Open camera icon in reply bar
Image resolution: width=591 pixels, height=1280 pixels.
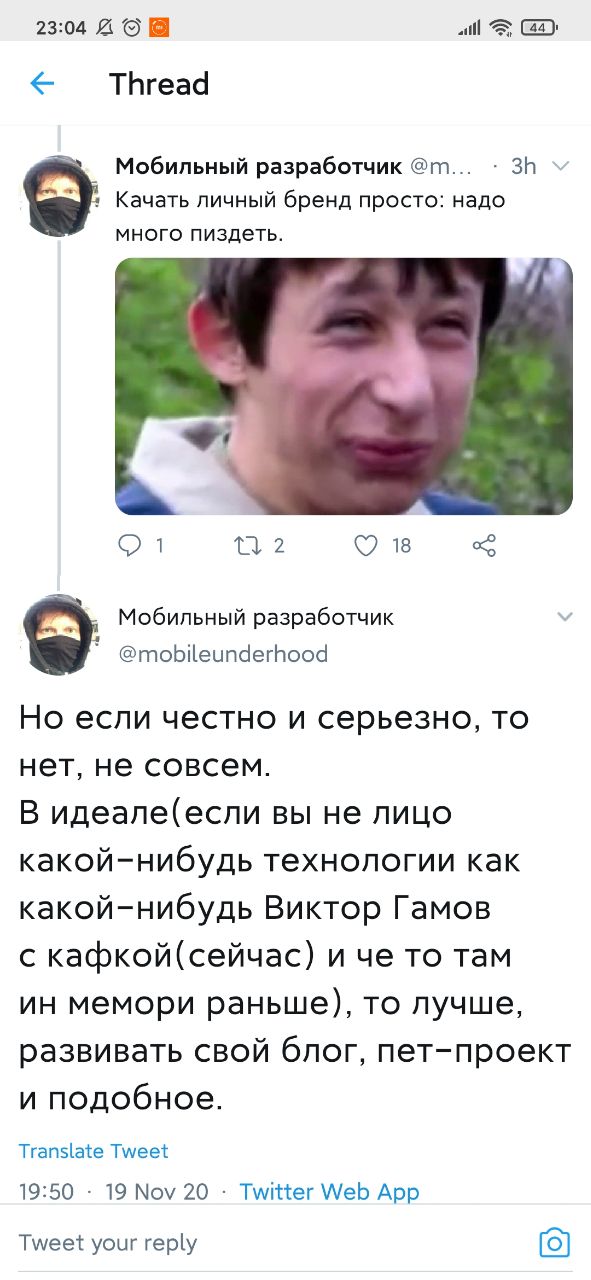click(554, 1242)
